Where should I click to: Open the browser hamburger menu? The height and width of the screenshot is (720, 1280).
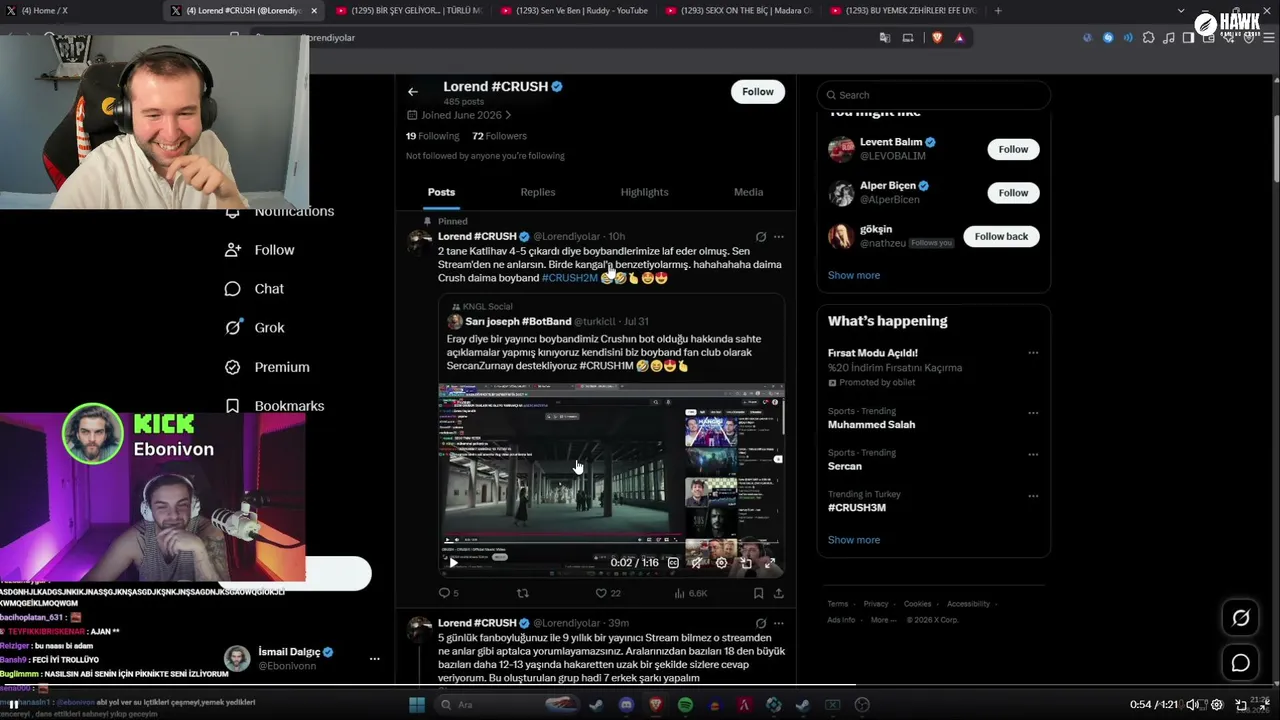click(1270, 38)
